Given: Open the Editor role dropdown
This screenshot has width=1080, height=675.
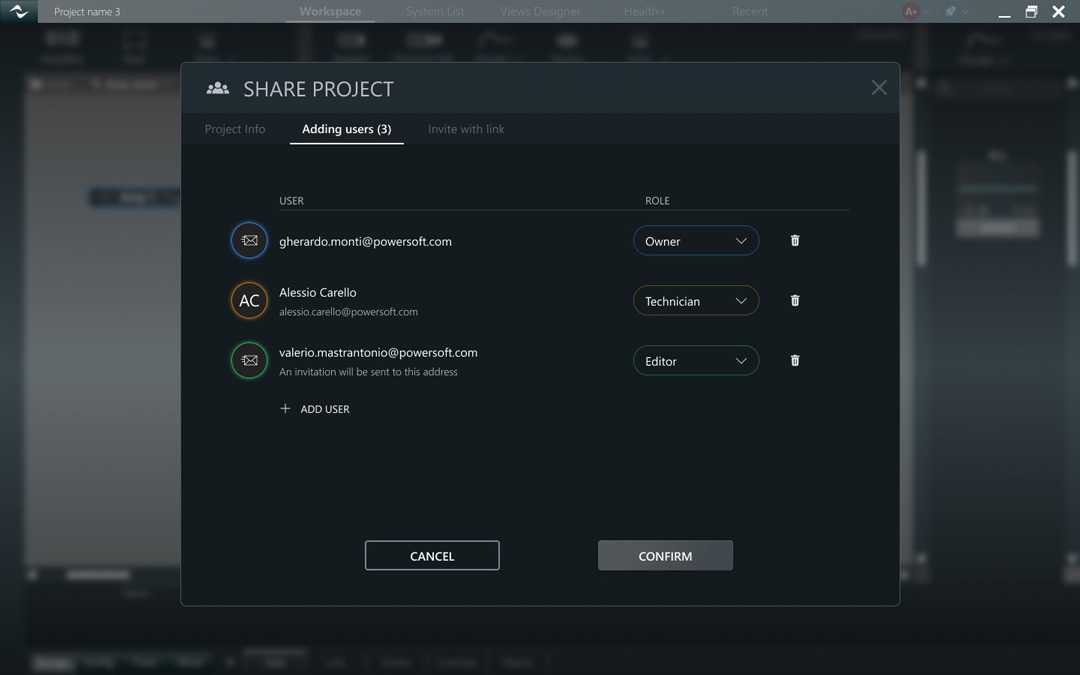Looking at the screenshot, I should tap(695, 360).
